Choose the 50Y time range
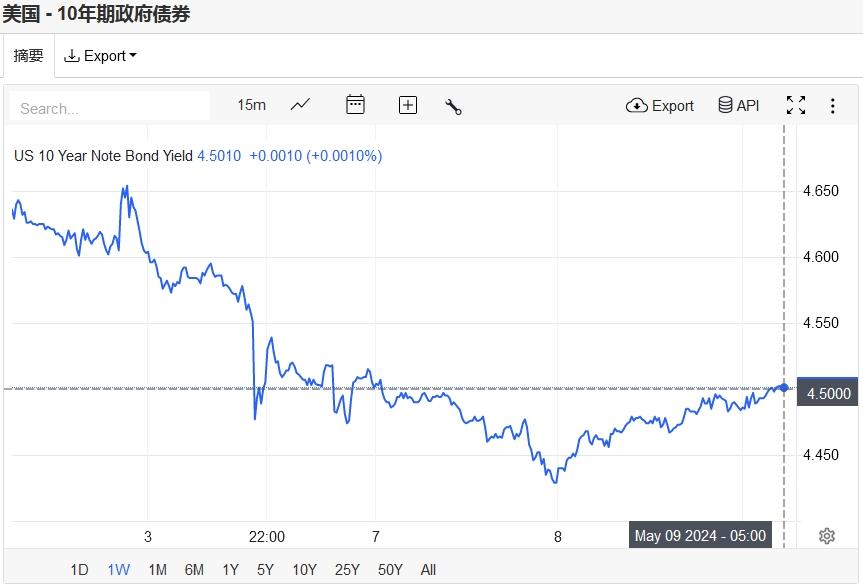This screenshot has width=863, height=588. click(x=390, y=570)
